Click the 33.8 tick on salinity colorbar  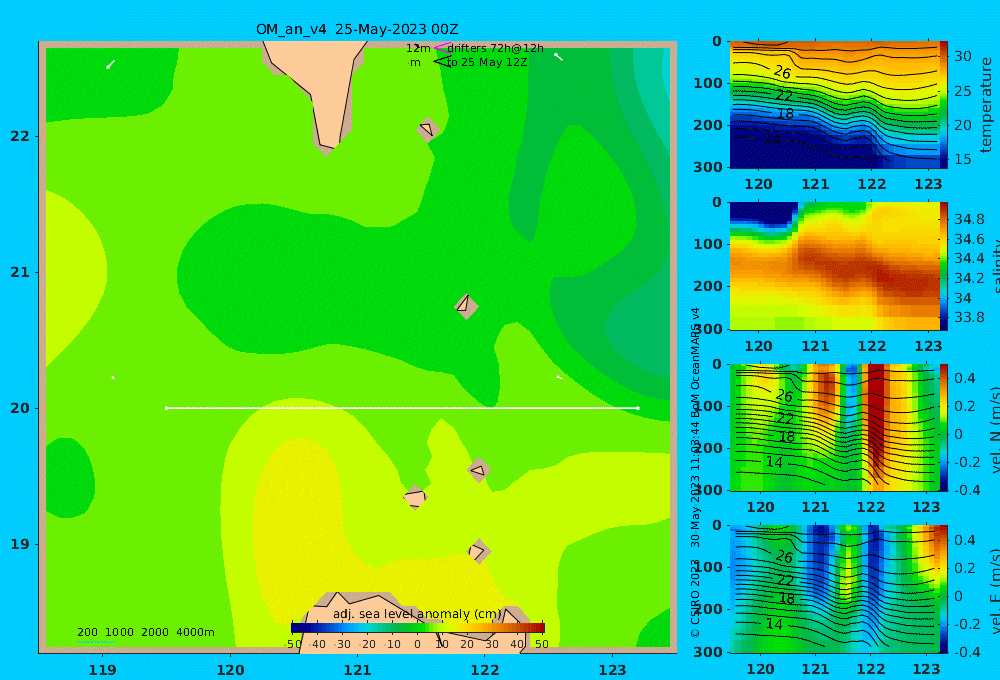pyautogui.click(x=969, y=318)
